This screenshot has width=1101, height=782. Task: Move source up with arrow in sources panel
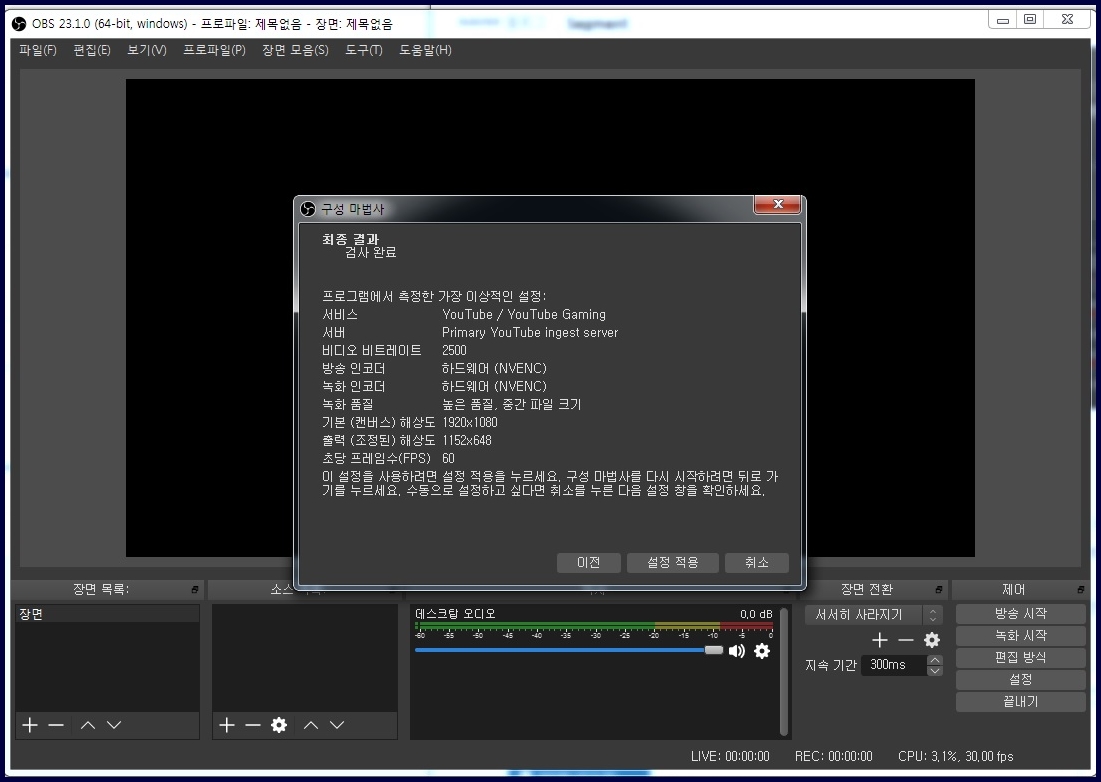coord(311,725)
